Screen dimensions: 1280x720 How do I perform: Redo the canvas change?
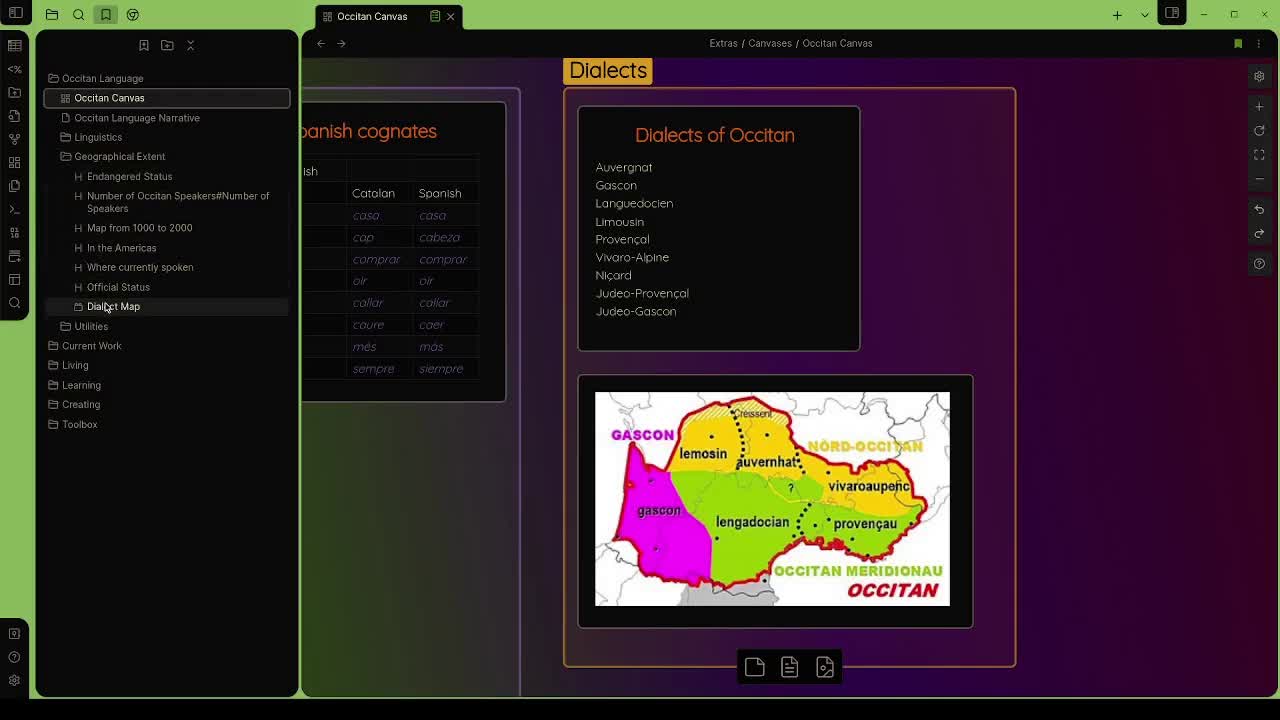(x=1259, y=234)
